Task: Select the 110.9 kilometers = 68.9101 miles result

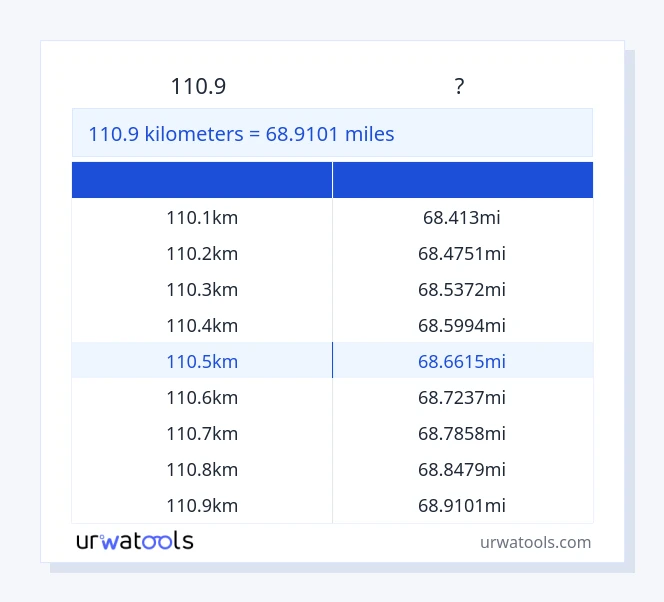Action: pos(242,133)
